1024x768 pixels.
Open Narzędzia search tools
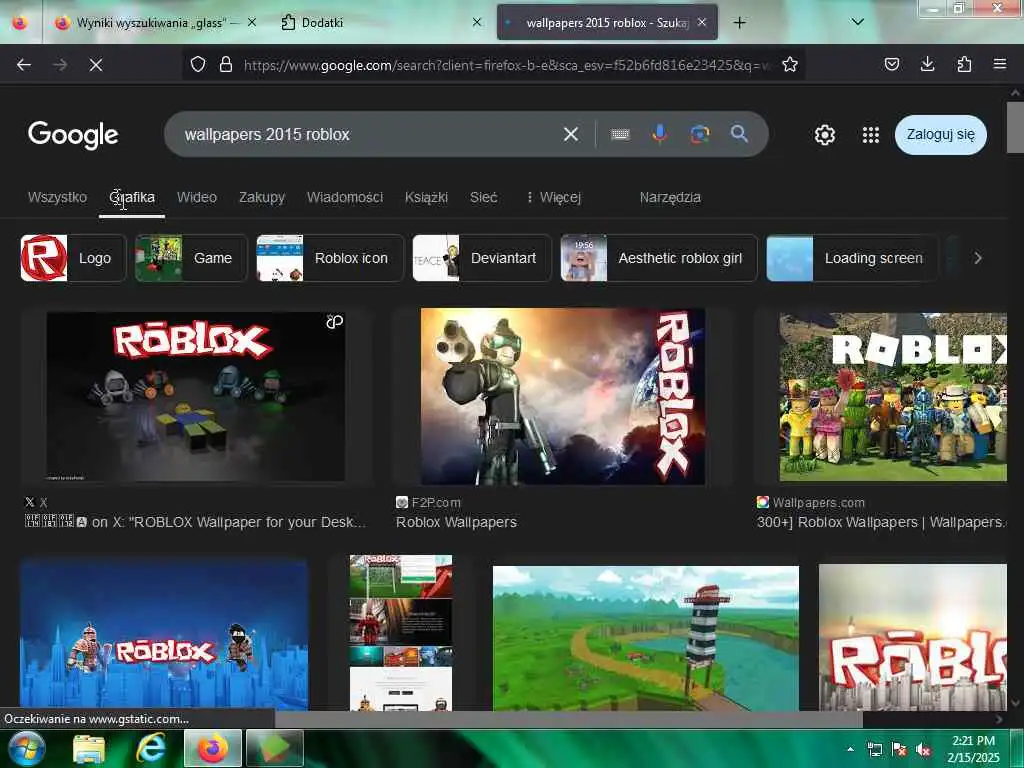pos(670,197)
